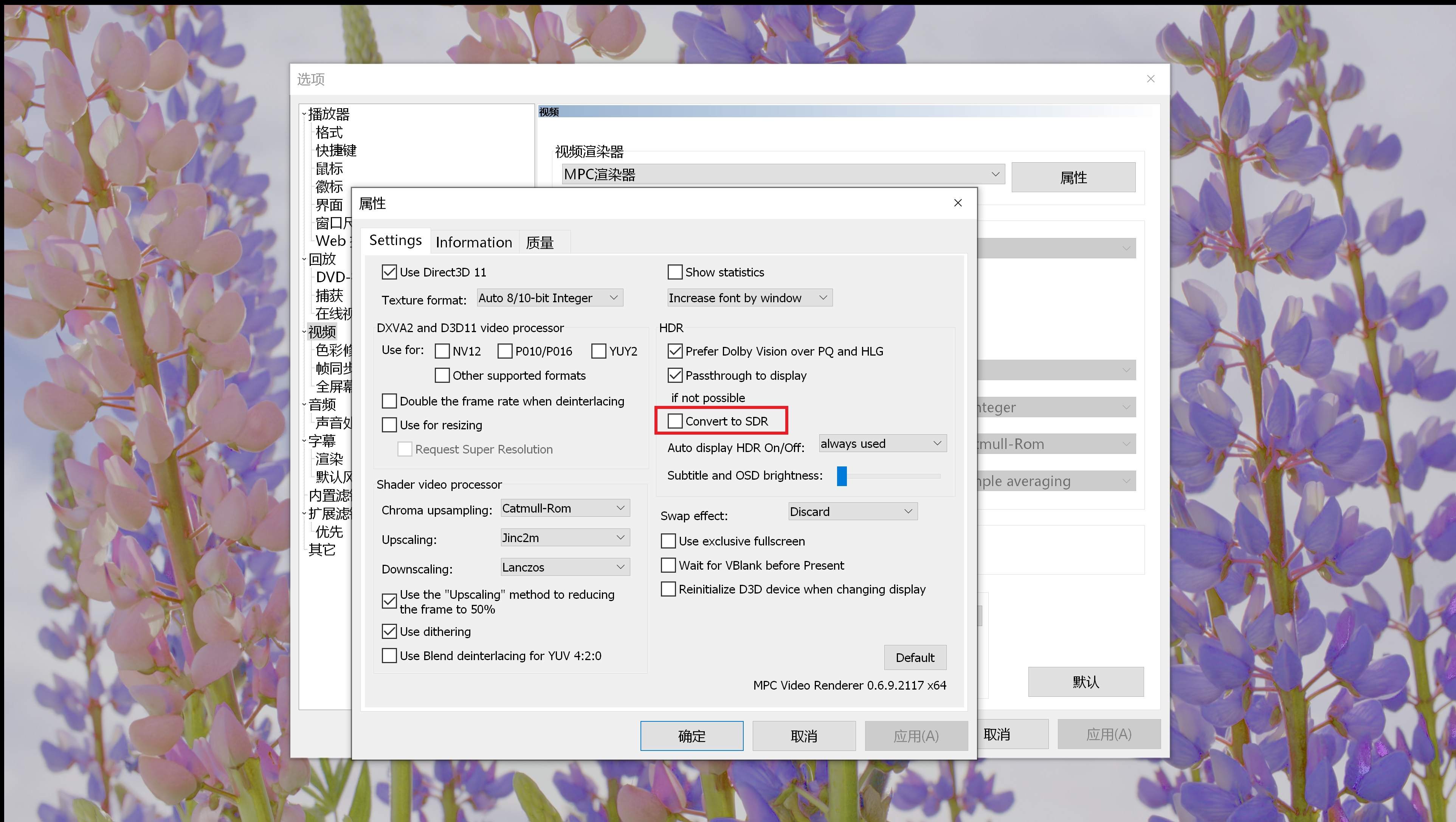The image size is (1456, 822).
Task: Select 格式 in options tree
Action: [329, 132]
